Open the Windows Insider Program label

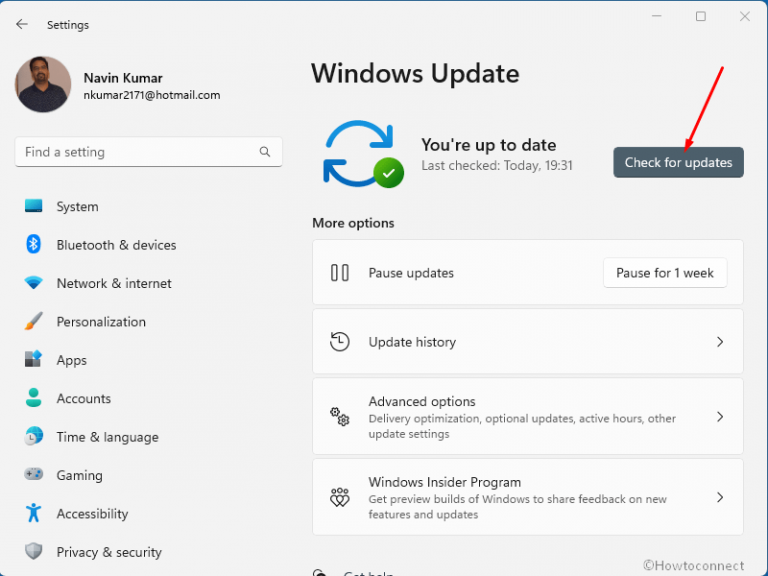tap(444, 482)
